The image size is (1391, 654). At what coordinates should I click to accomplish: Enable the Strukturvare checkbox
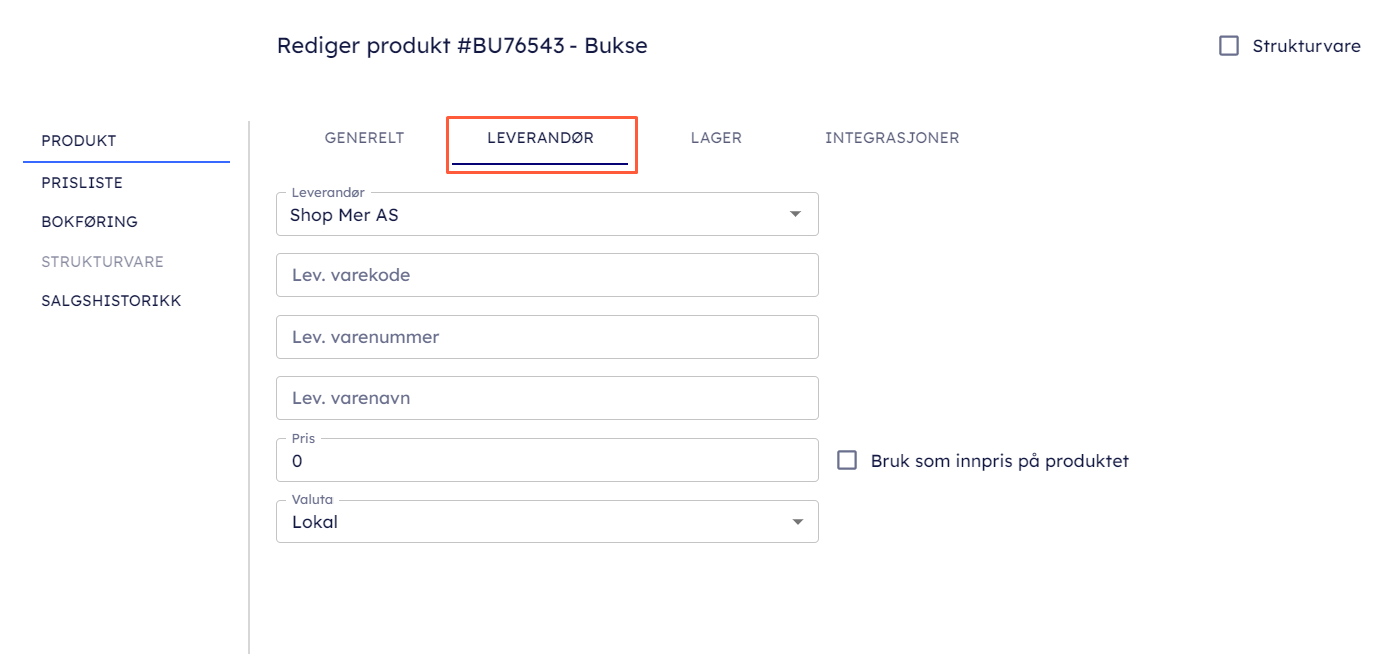[x=1229, y=46]
